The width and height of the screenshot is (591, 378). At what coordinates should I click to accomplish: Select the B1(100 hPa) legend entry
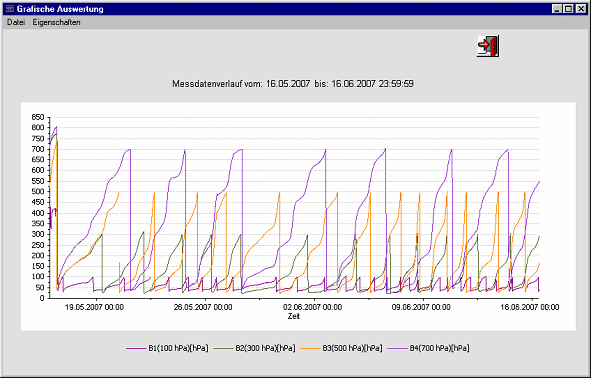167,348
